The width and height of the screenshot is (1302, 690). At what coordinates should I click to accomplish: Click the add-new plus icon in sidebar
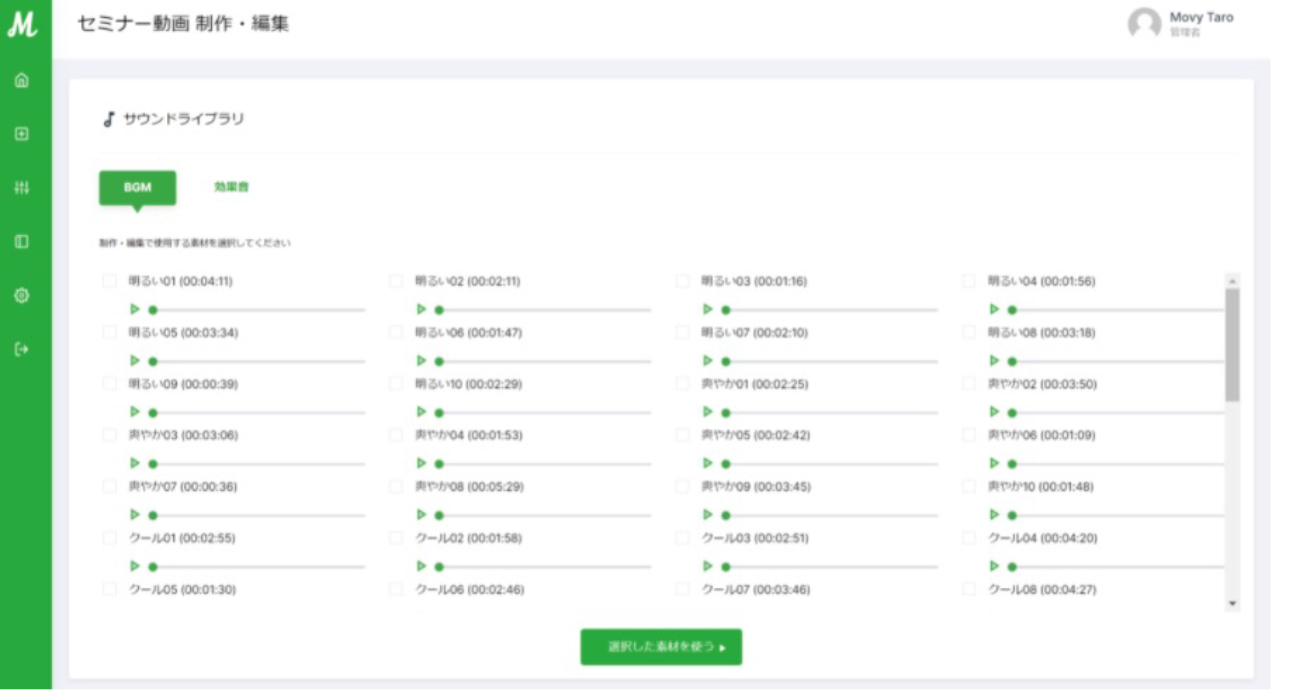[22, 134]
